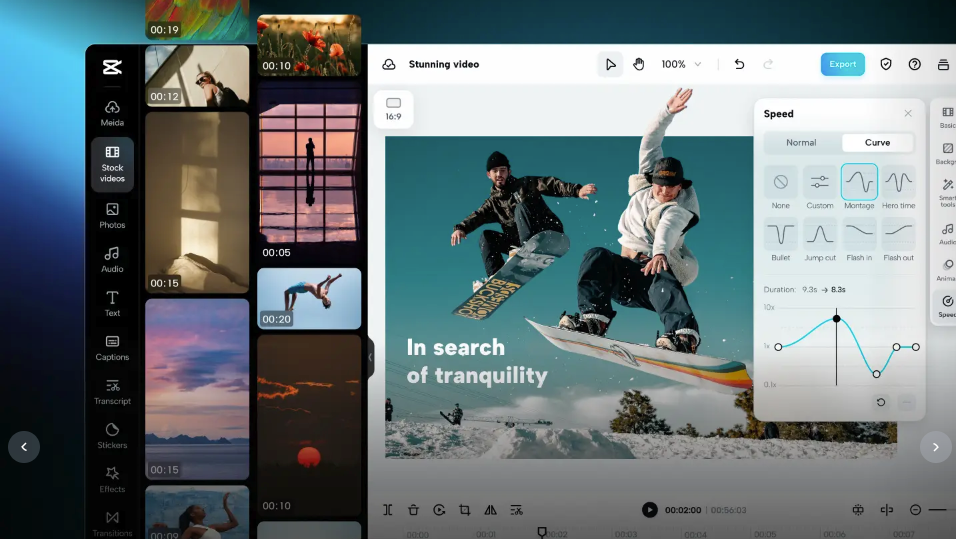Viewport: 956px width, 539px height.
Task: Open the Captions panel
Action: click(x=112, y=347)
